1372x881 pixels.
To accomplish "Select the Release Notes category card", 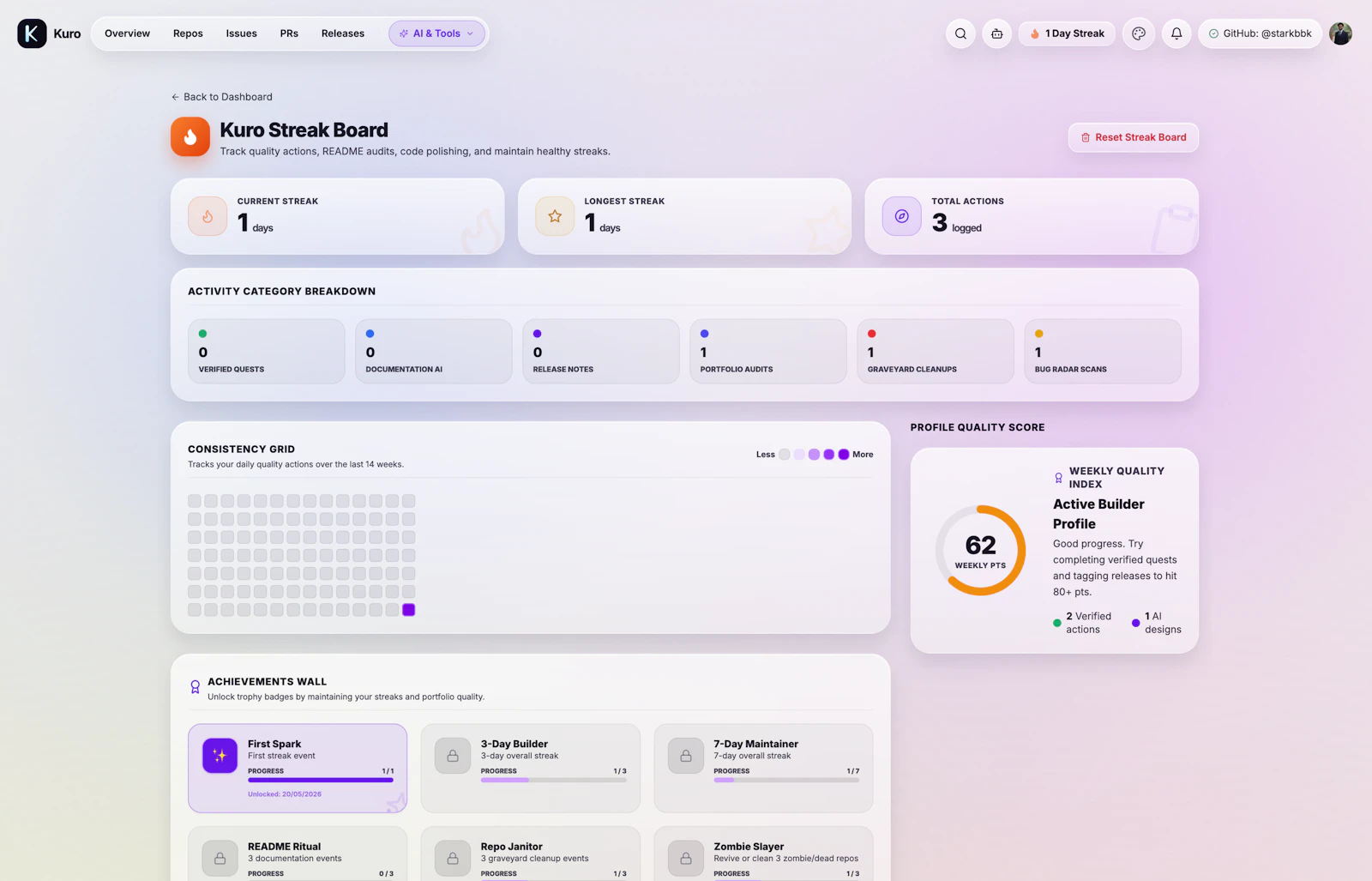I will click(x=601, y=352).
